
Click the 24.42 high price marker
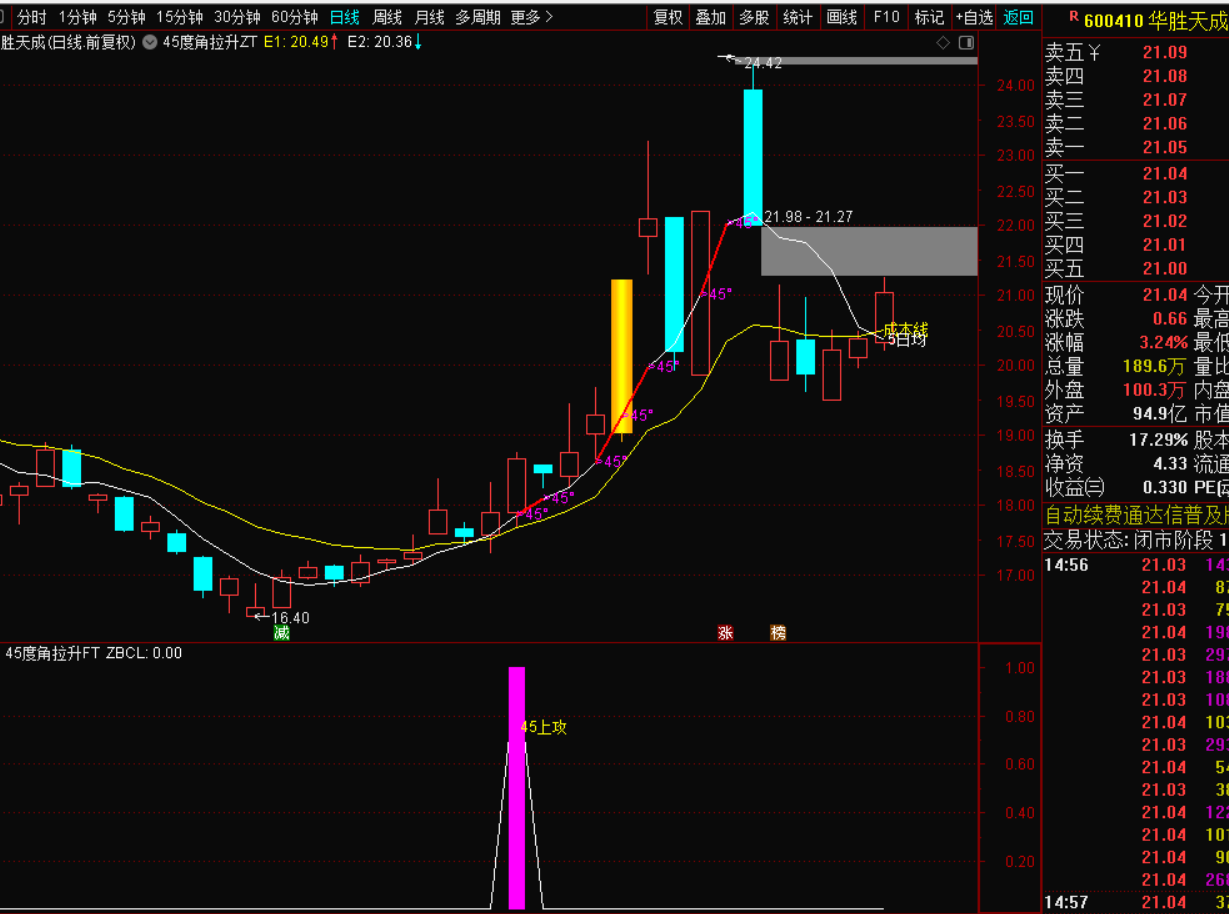click(762, 62)
